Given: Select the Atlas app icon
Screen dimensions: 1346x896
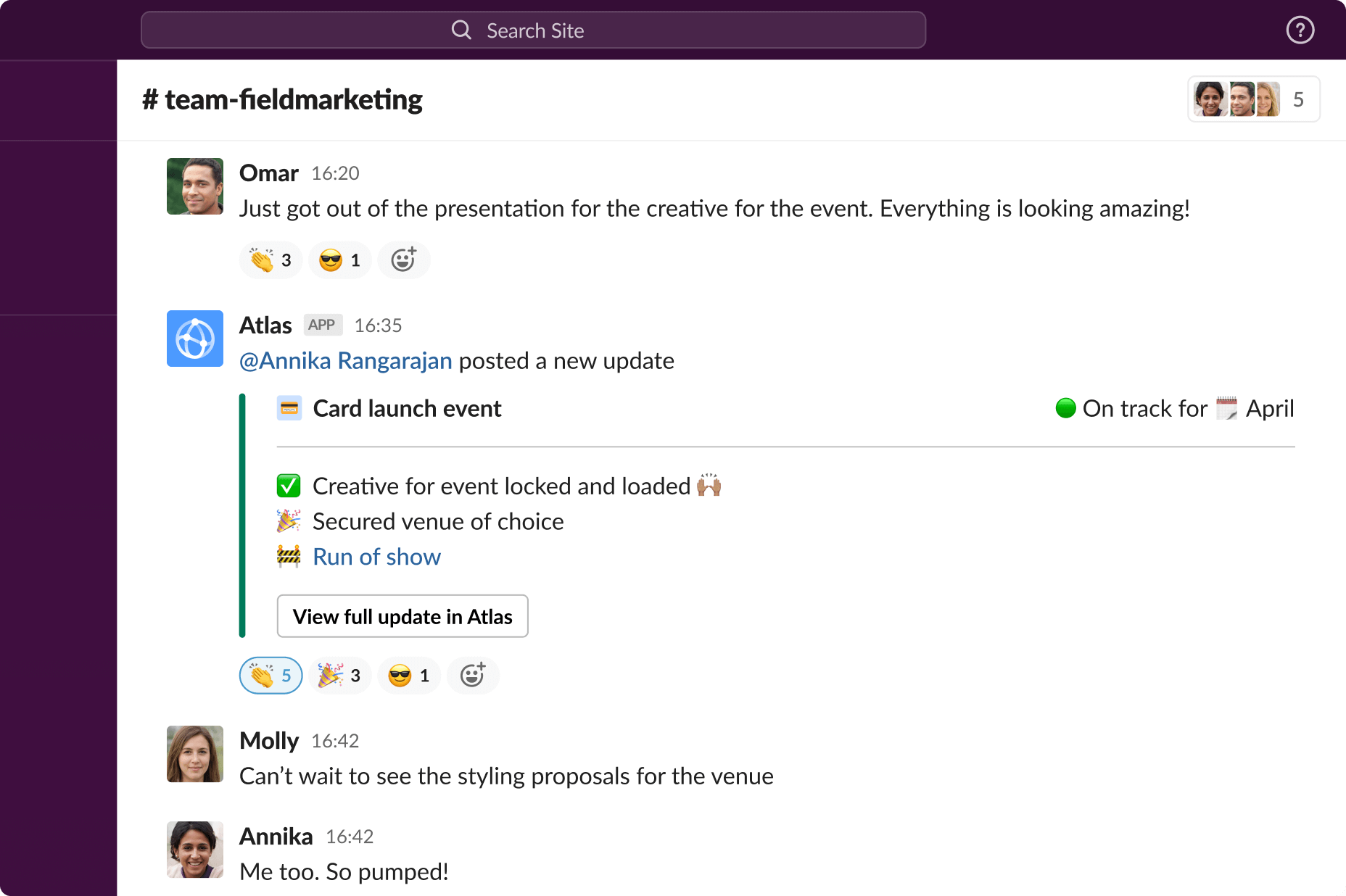Looking at the screenshot, I should click(x=194, y=339).
